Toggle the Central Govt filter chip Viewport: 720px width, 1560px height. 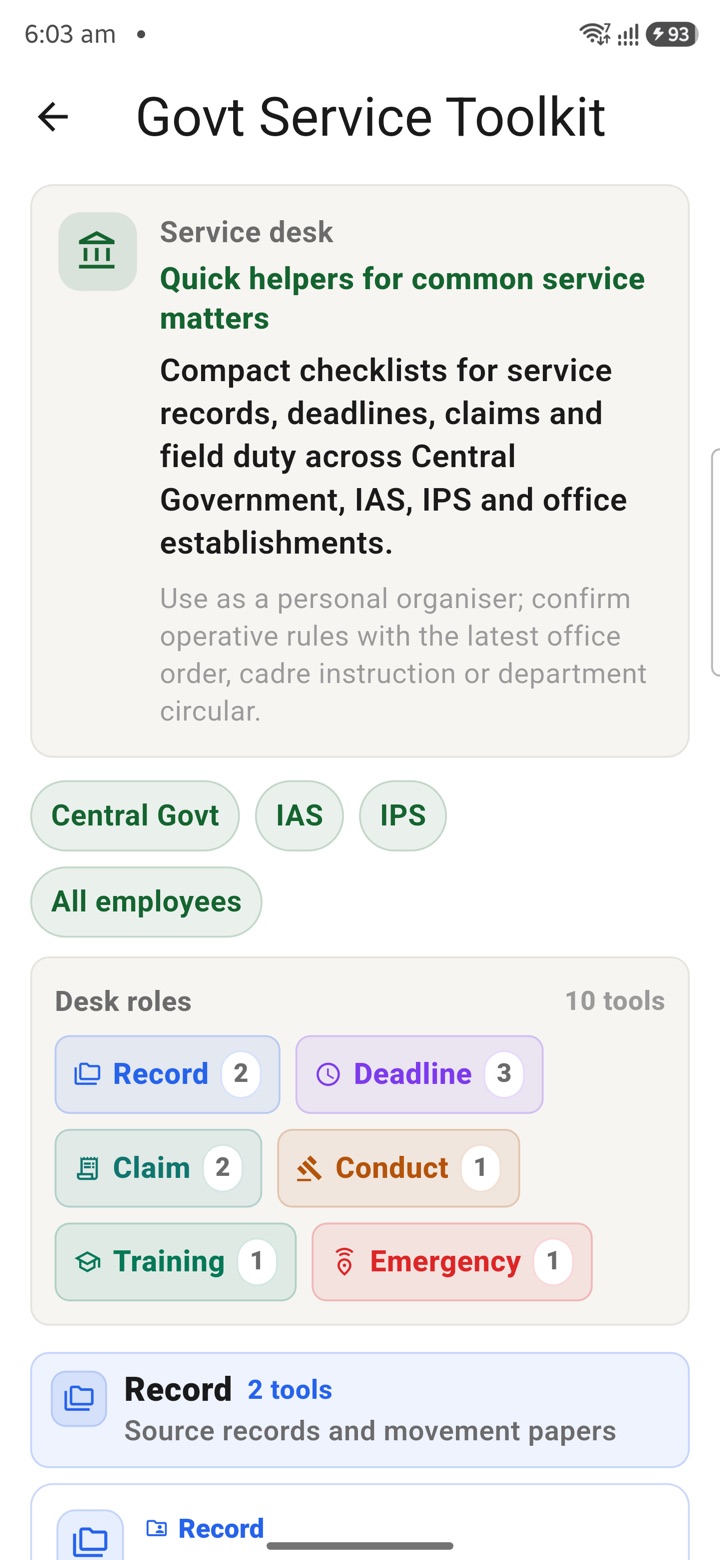point(135,815)
